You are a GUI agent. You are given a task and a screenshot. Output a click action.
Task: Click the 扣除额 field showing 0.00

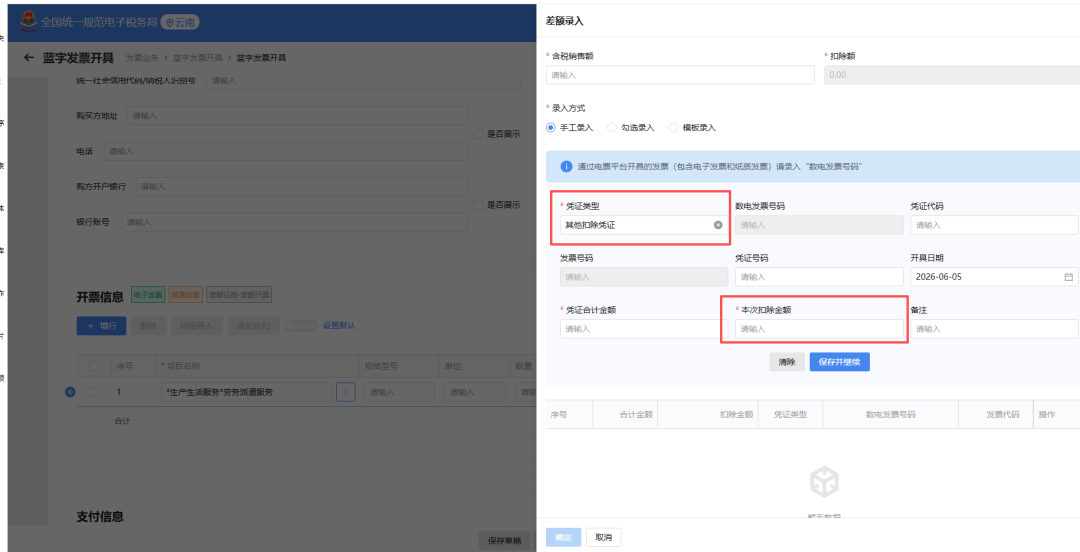tap(952, 75)
